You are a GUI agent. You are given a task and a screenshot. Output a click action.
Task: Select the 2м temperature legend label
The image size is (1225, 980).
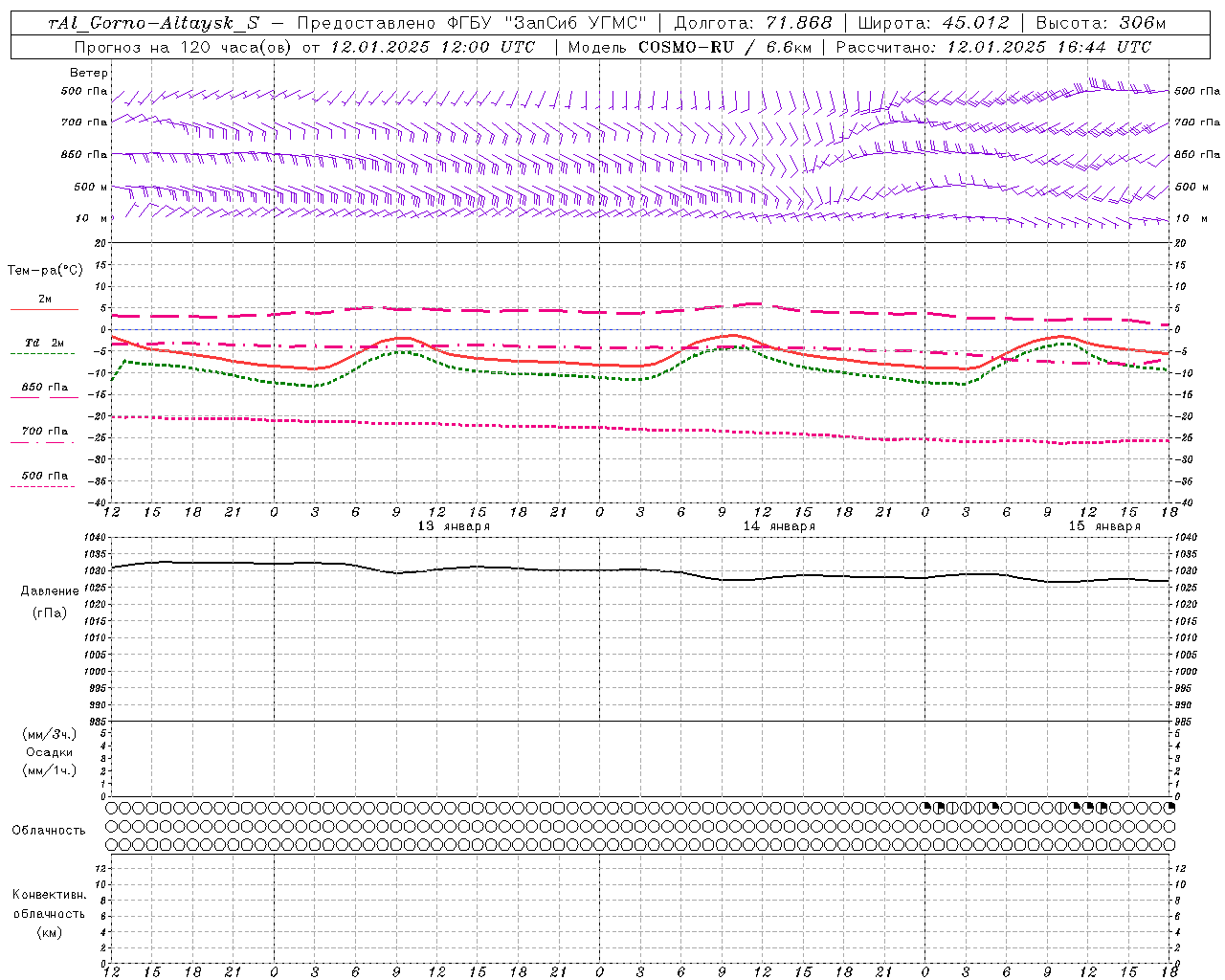coord(45,299)
